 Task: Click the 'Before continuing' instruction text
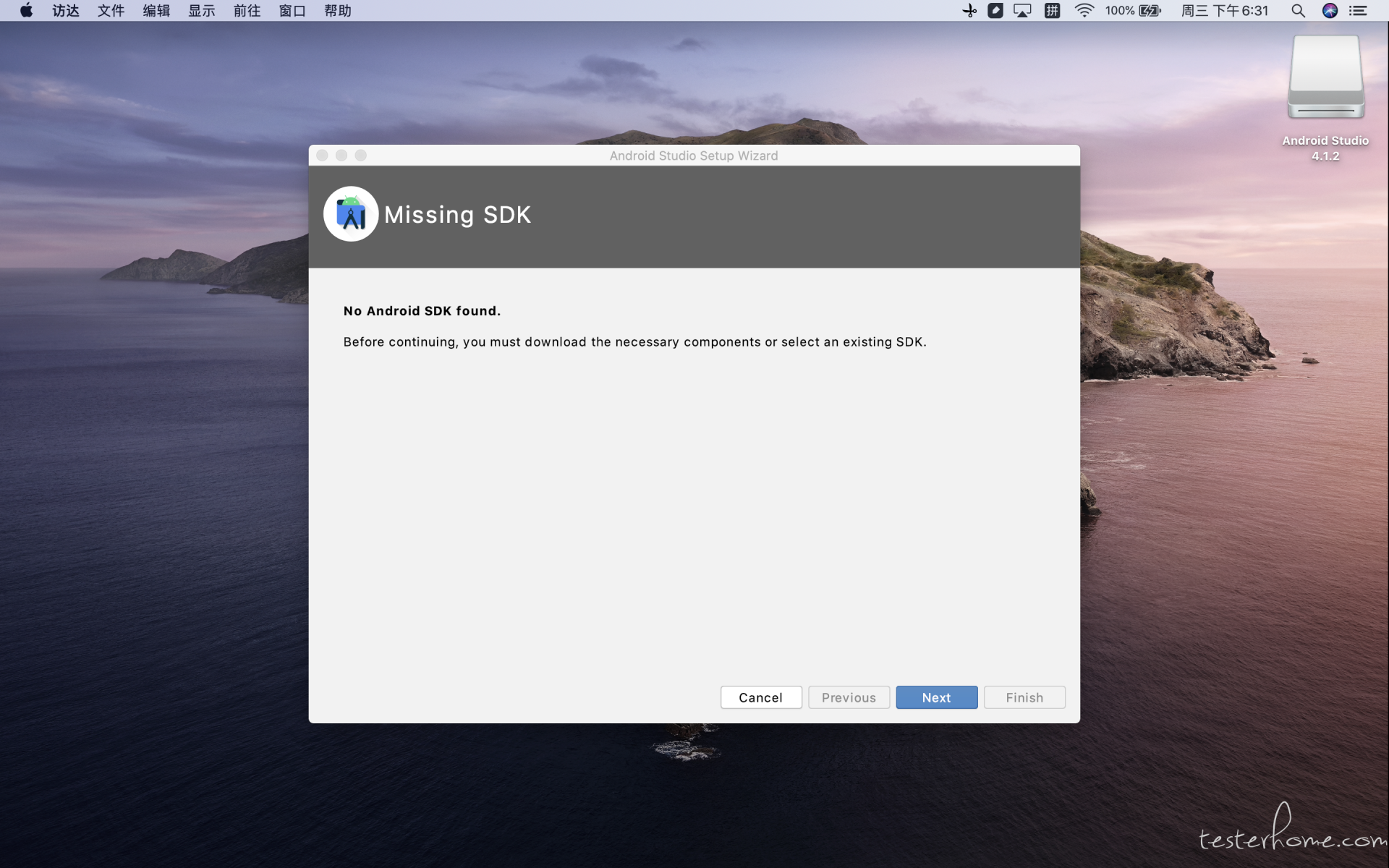(634, 342)
